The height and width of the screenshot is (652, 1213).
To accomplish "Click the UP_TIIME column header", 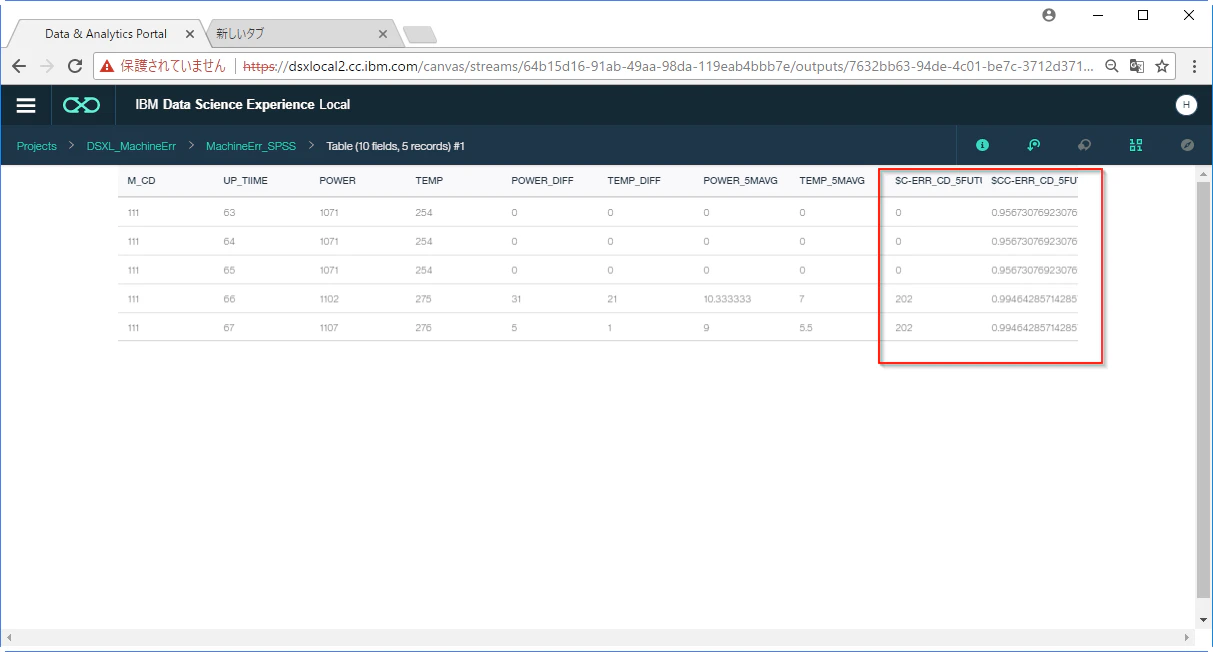I will [245, 181].
